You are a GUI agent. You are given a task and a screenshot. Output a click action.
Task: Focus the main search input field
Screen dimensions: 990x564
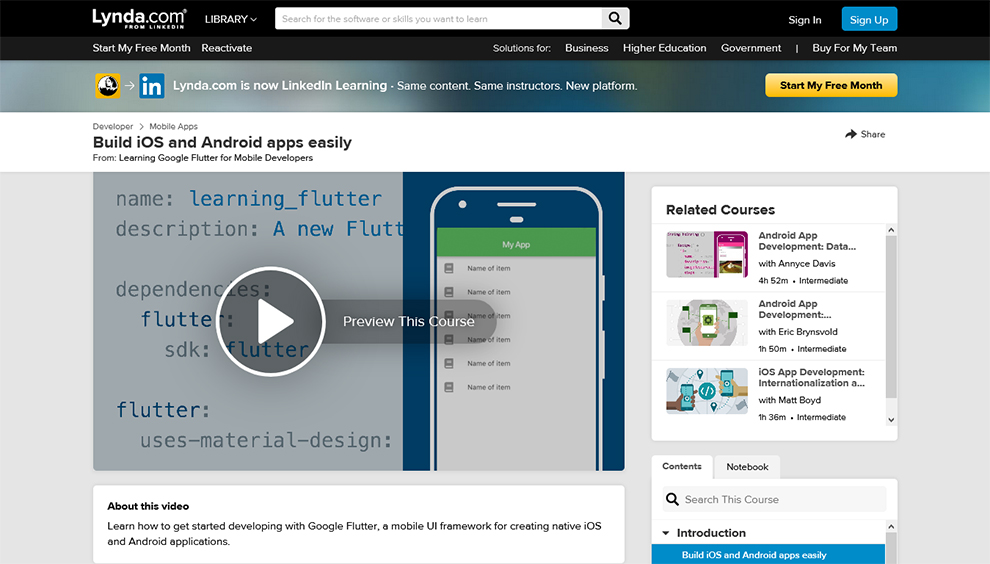pyautogui.click(x=439, y=18)
